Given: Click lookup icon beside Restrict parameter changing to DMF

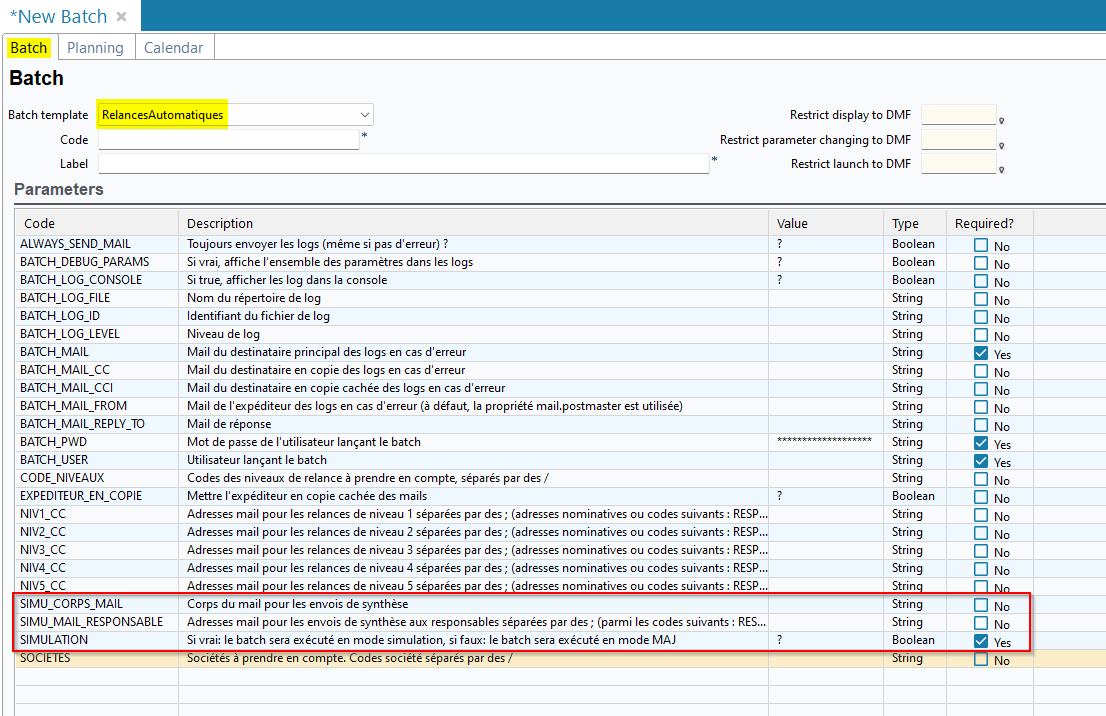Looking at the screenshot, I should click(x=1001, y=146).
